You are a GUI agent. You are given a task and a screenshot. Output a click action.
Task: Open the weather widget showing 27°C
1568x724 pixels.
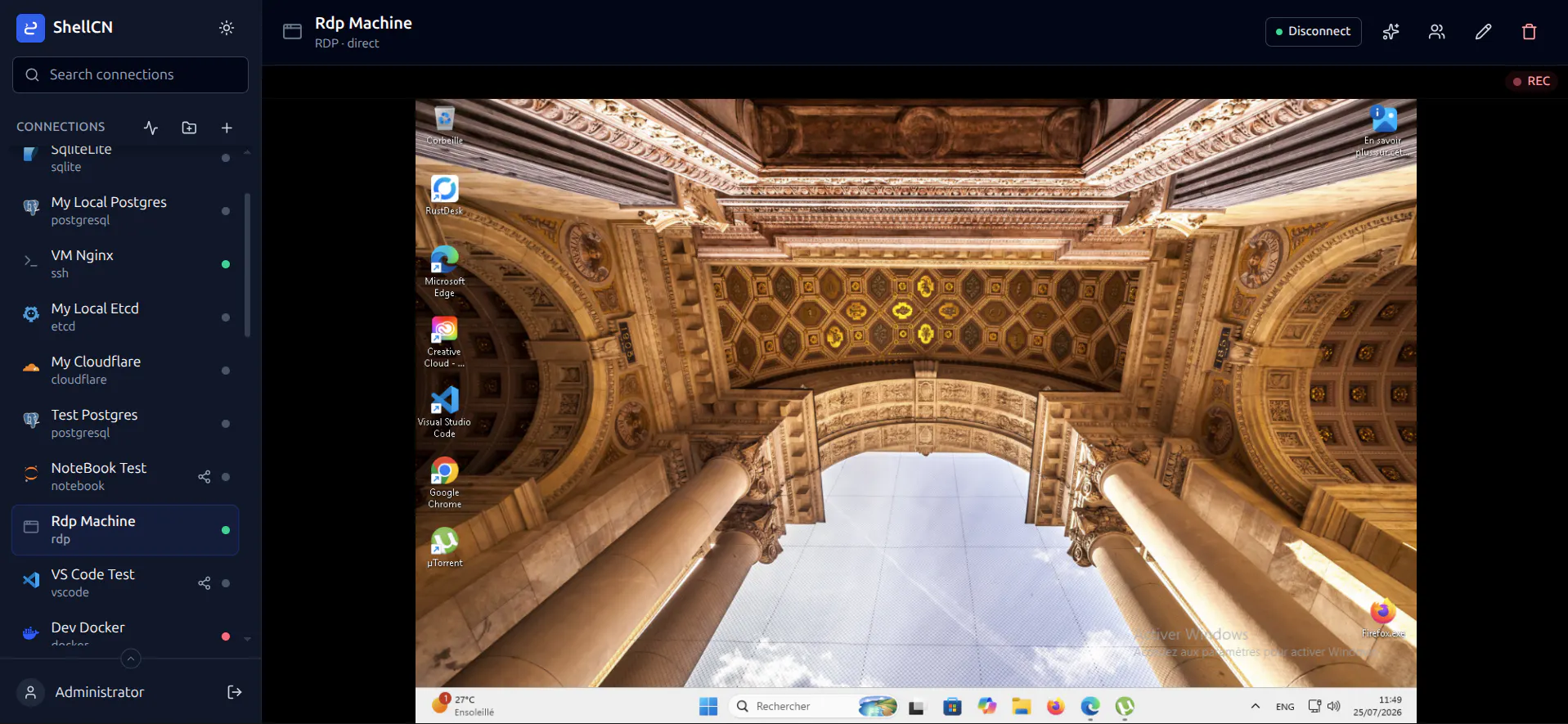(x=464, y=705)
